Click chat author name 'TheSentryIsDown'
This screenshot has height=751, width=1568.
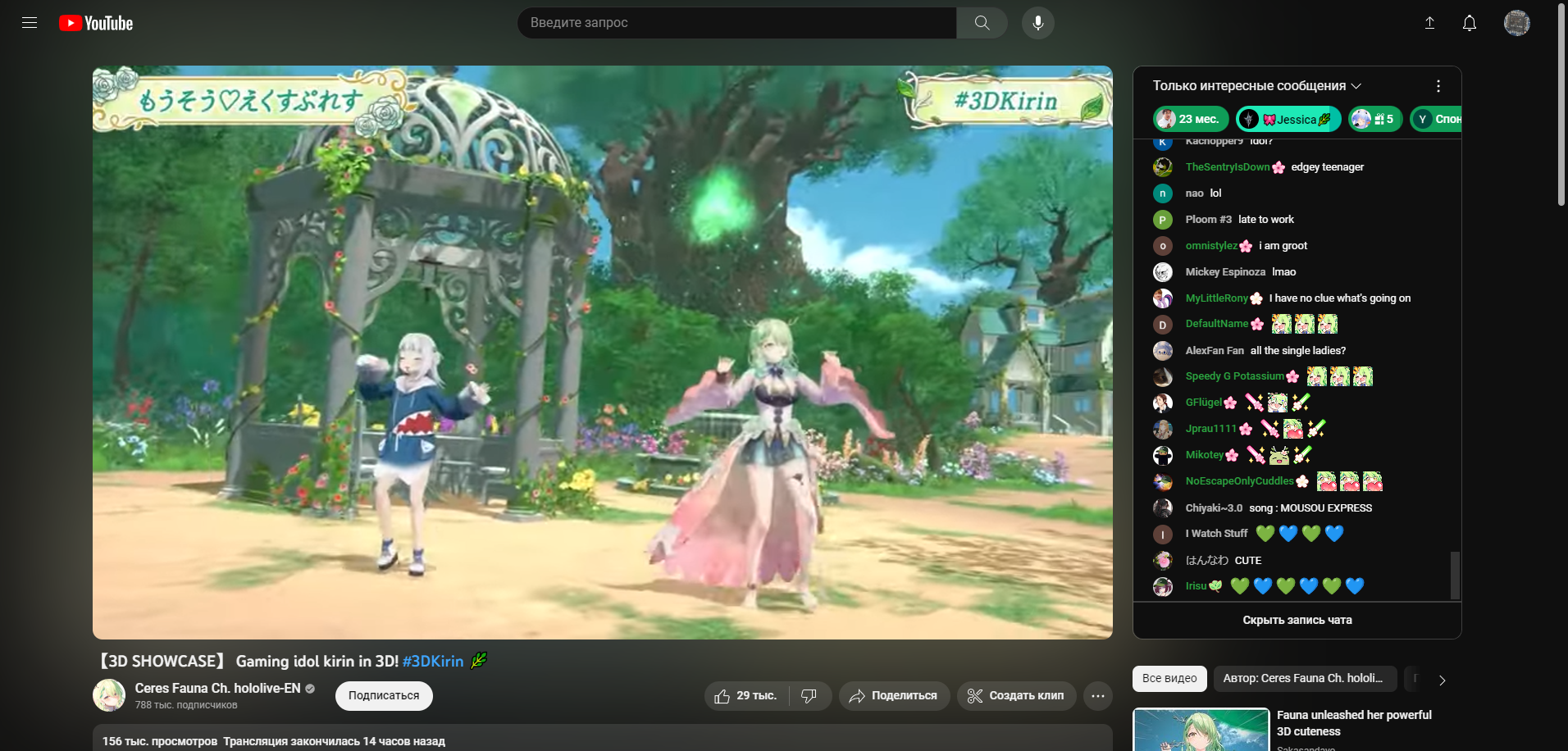click(1228, 167)
